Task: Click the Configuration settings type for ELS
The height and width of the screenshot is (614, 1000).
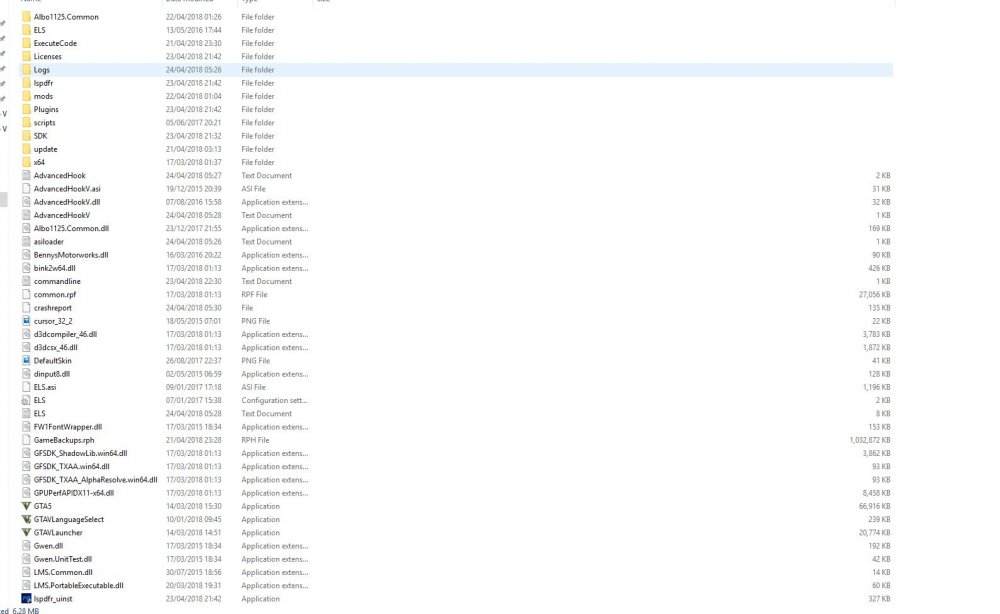Action: [274, 400]
